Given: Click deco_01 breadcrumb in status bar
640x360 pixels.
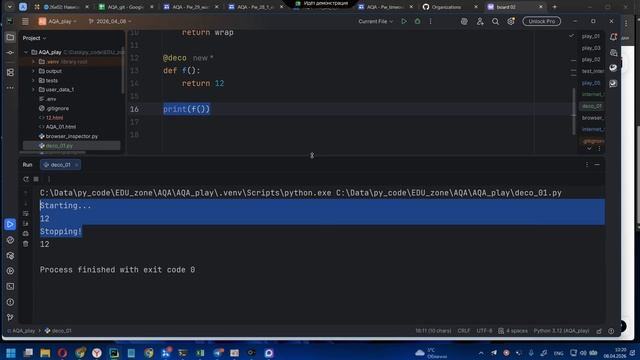Looking at the screenshot, I should (58, 331).
